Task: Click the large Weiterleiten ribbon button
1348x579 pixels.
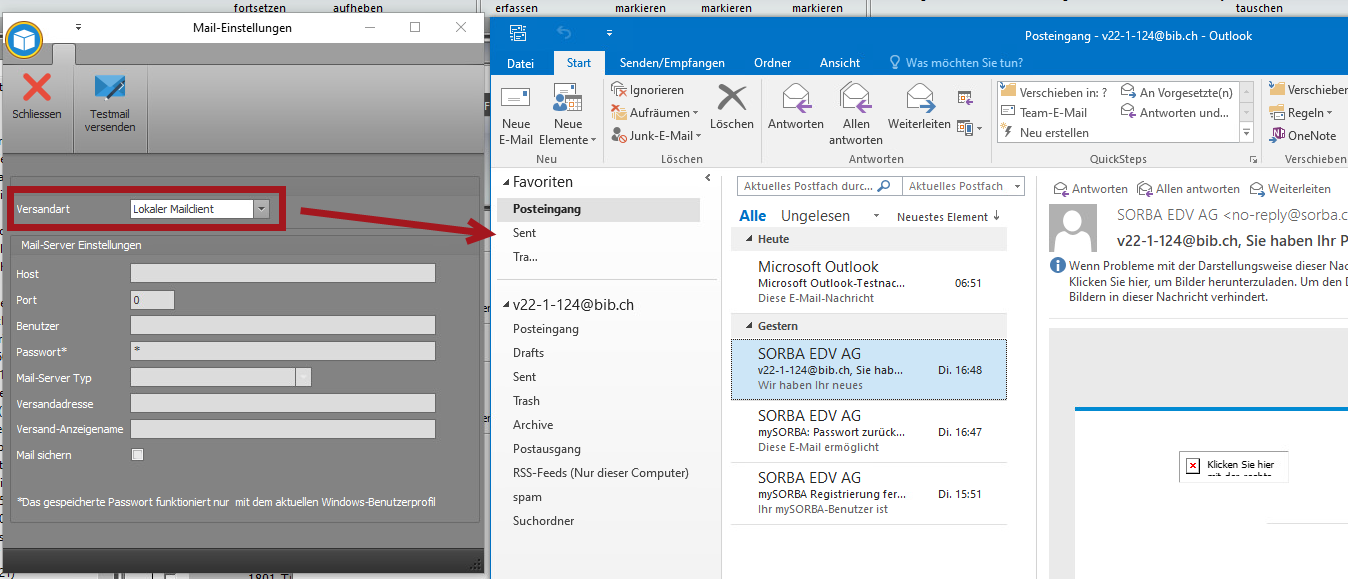Action: point(919,106)
